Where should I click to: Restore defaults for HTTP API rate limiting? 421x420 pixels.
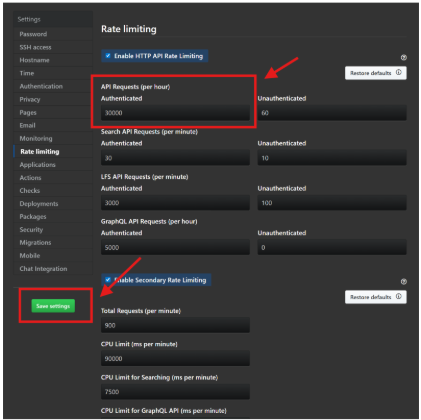tap(376, 73)
